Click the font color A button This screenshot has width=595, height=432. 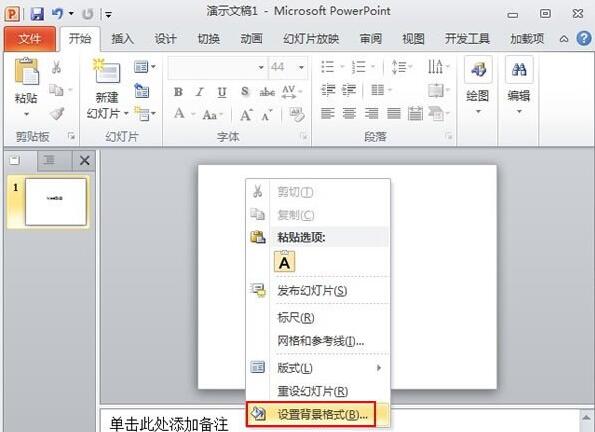click(179, 114)
